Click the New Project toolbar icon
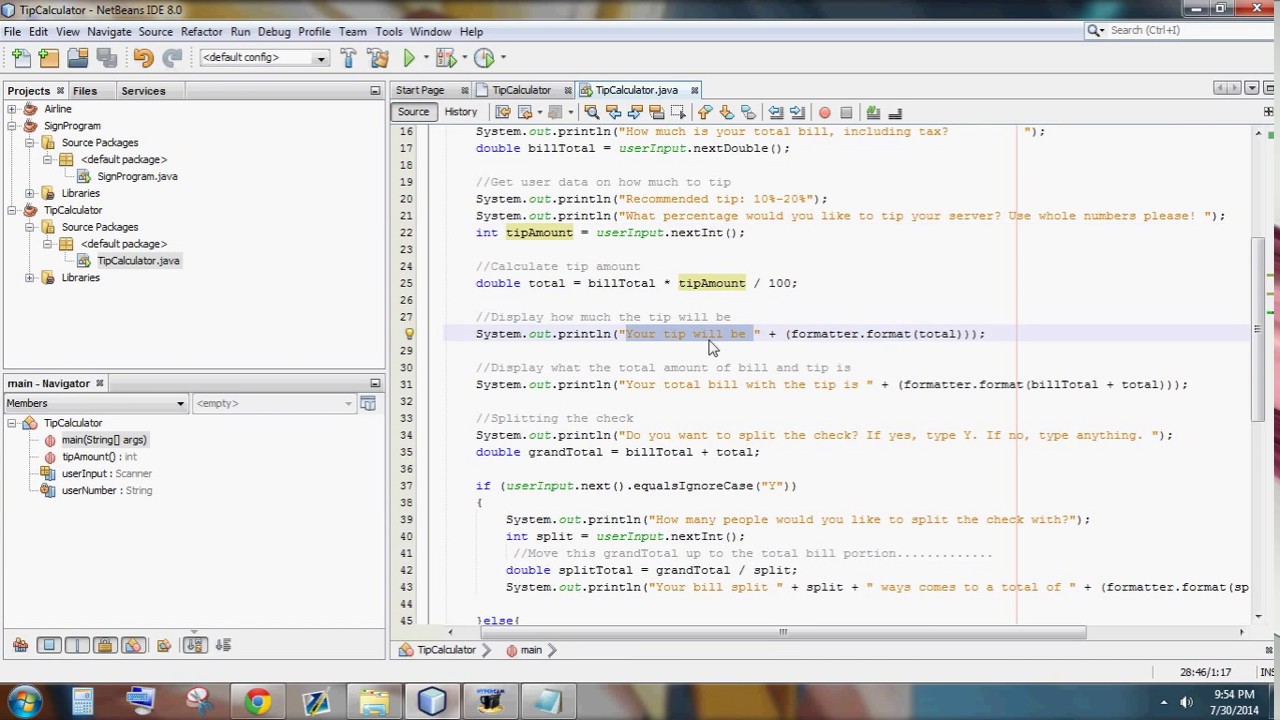The height and width of the screenshot is (720, 1280). [49, 58]
